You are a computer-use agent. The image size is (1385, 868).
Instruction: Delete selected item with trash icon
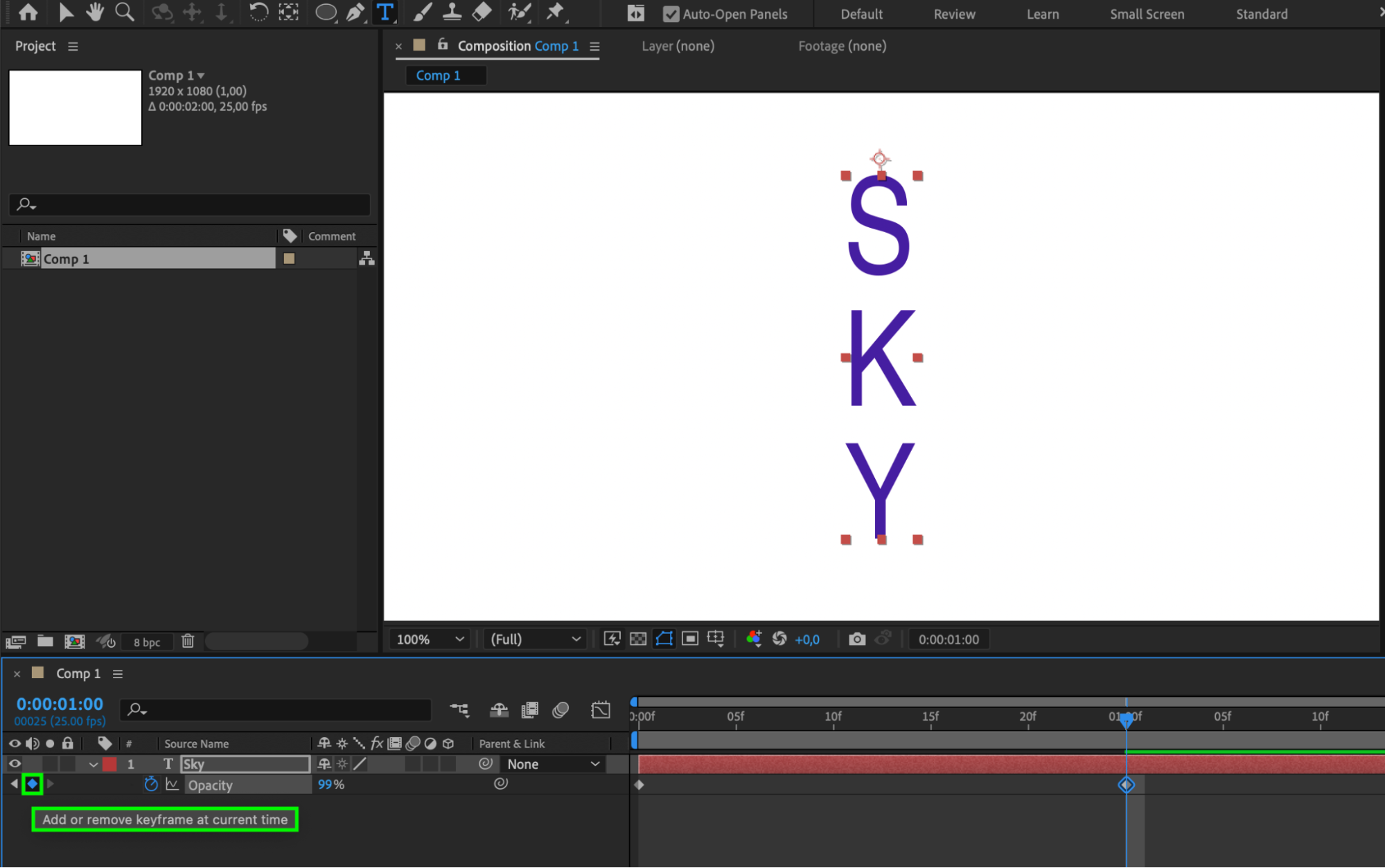(x=188, y=641)
